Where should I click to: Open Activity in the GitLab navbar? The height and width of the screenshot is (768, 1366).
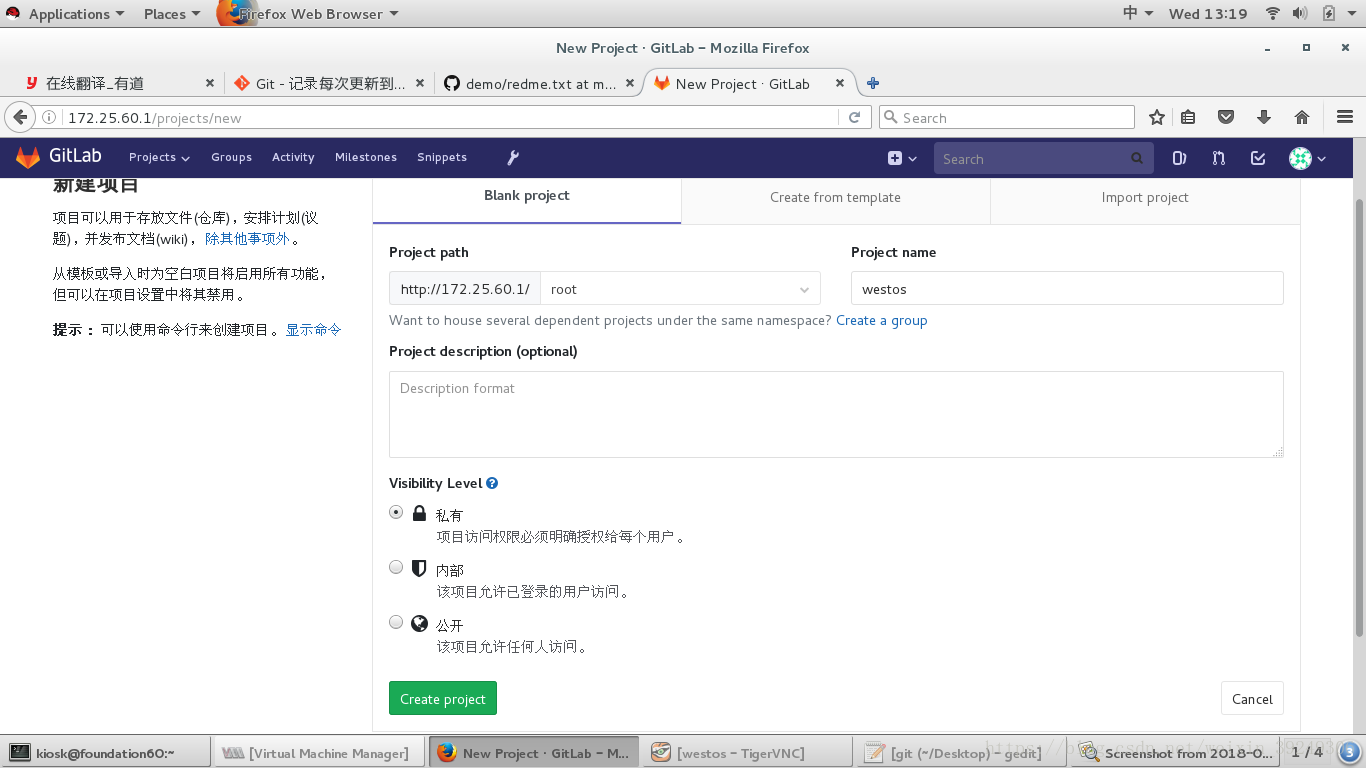point(293,157)
